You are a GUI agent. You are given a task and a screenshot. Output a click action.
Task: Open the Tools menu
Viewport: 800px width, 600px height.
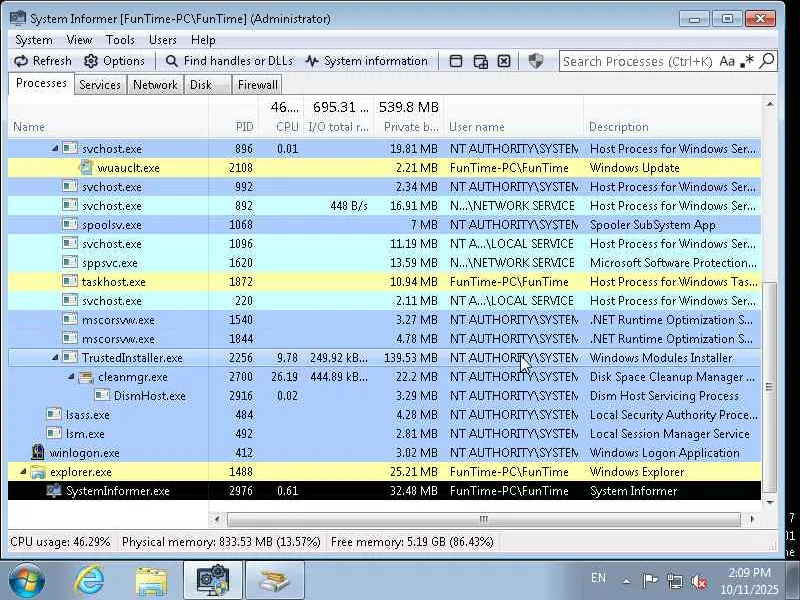click(120, 40)
